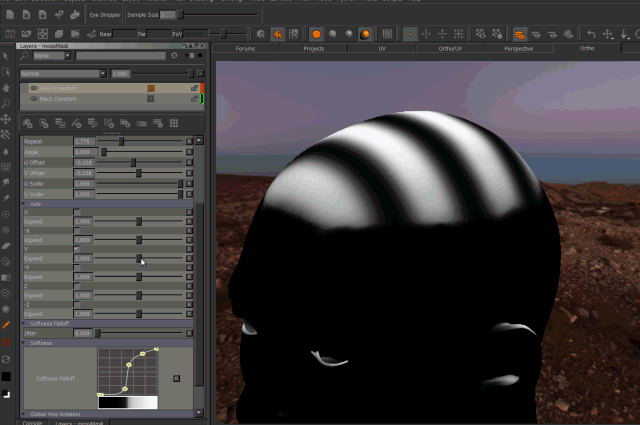This screenshot has width=640, height=425.
Task: Open the Normal blend mode dropdown
Action: tap(62, 73)
